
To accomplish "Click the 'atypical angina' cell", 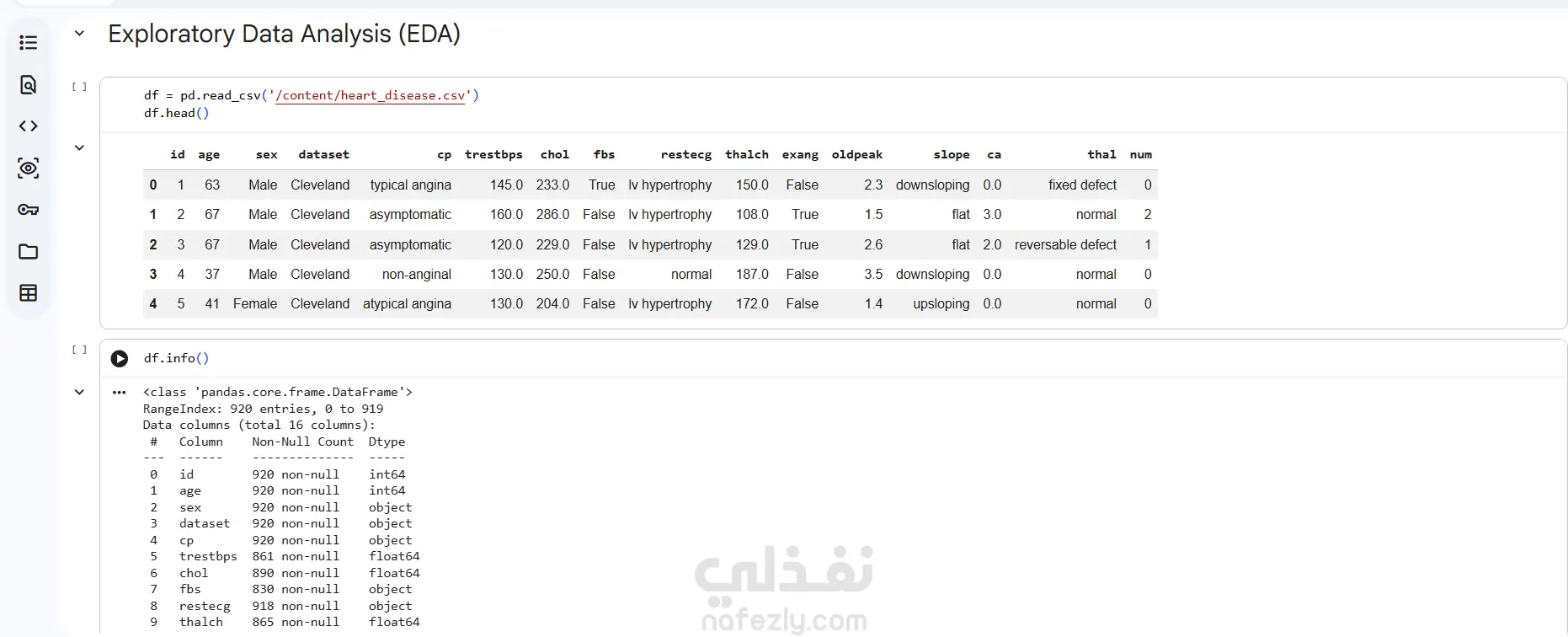I will (x=407, y=304).
